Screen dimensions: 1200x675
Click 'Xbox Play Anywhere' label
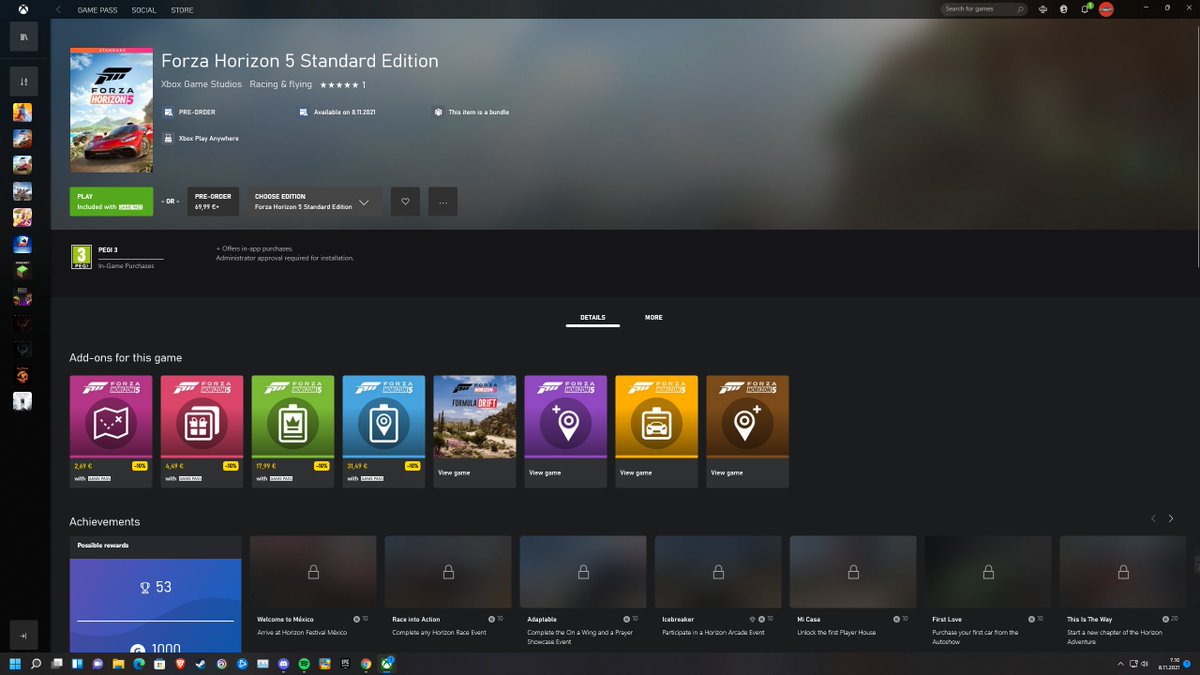pyautogui.click(x=208, y=138)
